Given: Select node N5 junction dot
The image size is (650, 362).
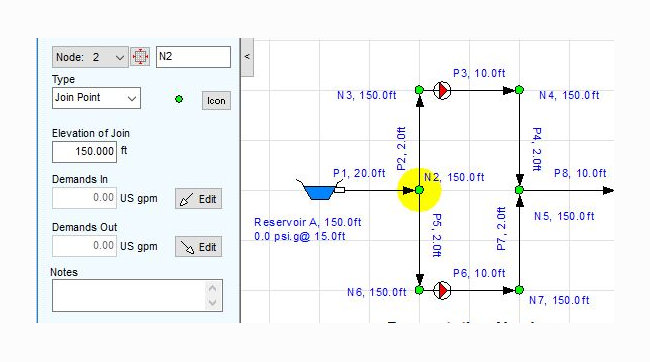Looking at the screenshot, I should [x=519, y=190].
